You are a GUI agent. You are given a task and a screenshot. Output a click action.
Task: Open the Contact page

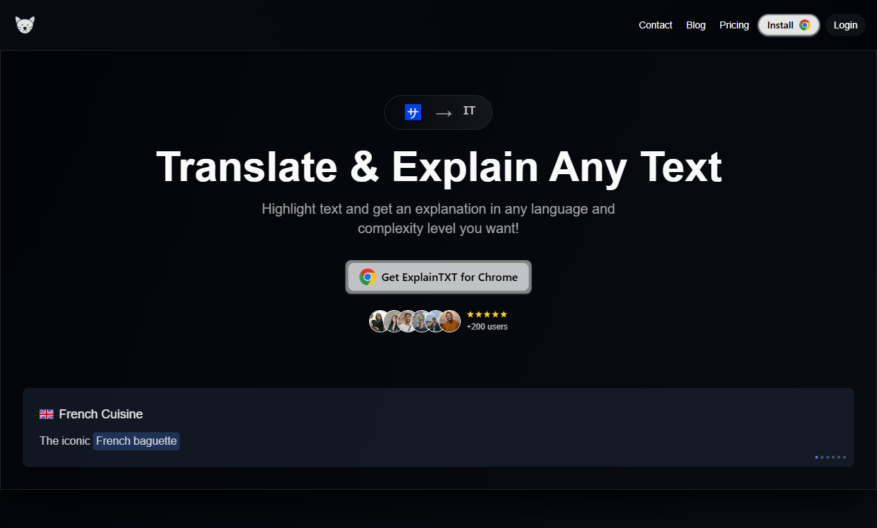click(x=655, y=25)
